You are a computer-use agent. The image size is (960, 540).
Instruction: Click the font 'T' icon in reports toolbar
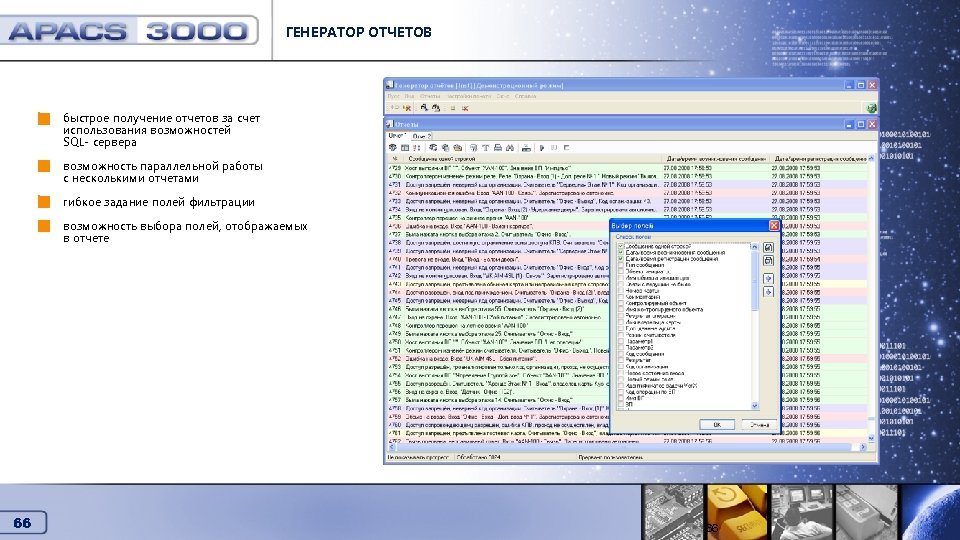[x=486, y=148]
